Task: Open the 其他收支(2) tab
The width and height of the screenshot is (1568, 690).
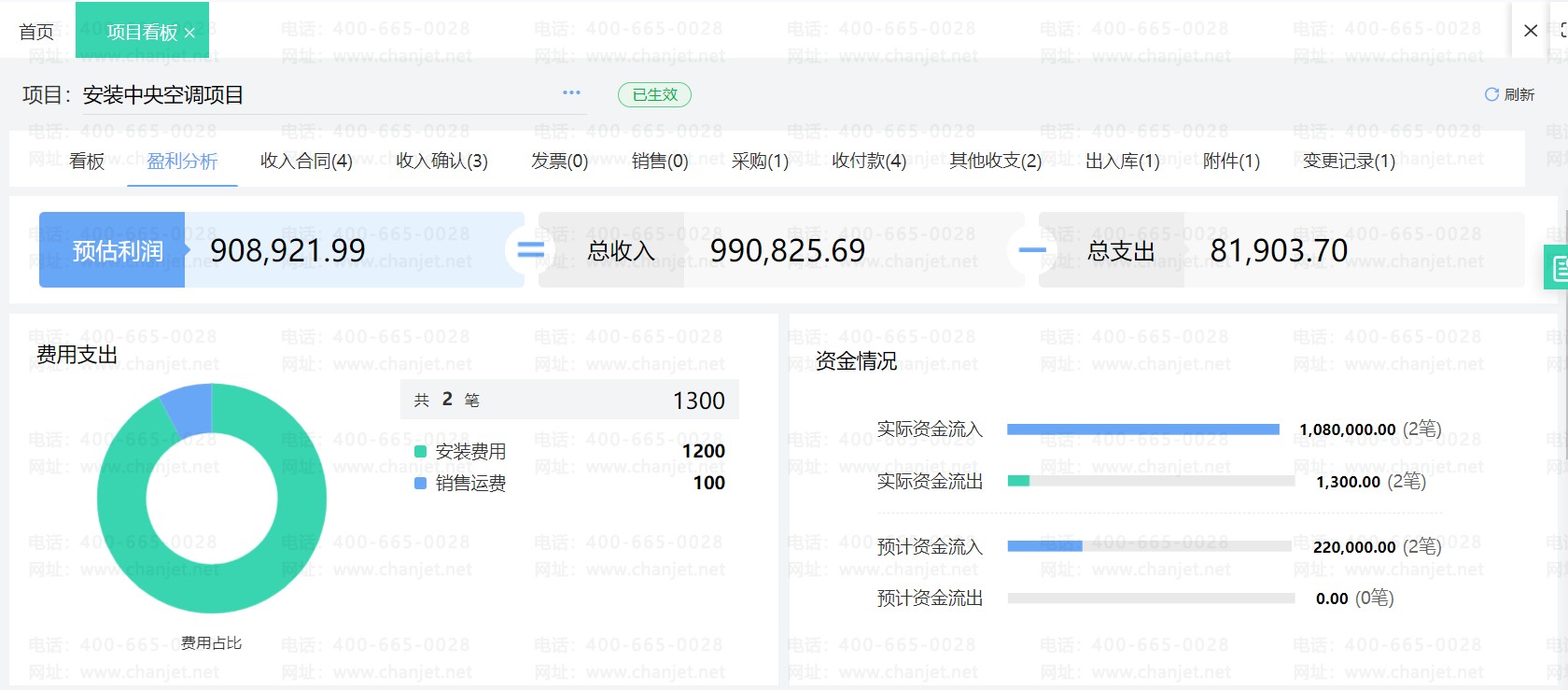Action: point(995,162)
